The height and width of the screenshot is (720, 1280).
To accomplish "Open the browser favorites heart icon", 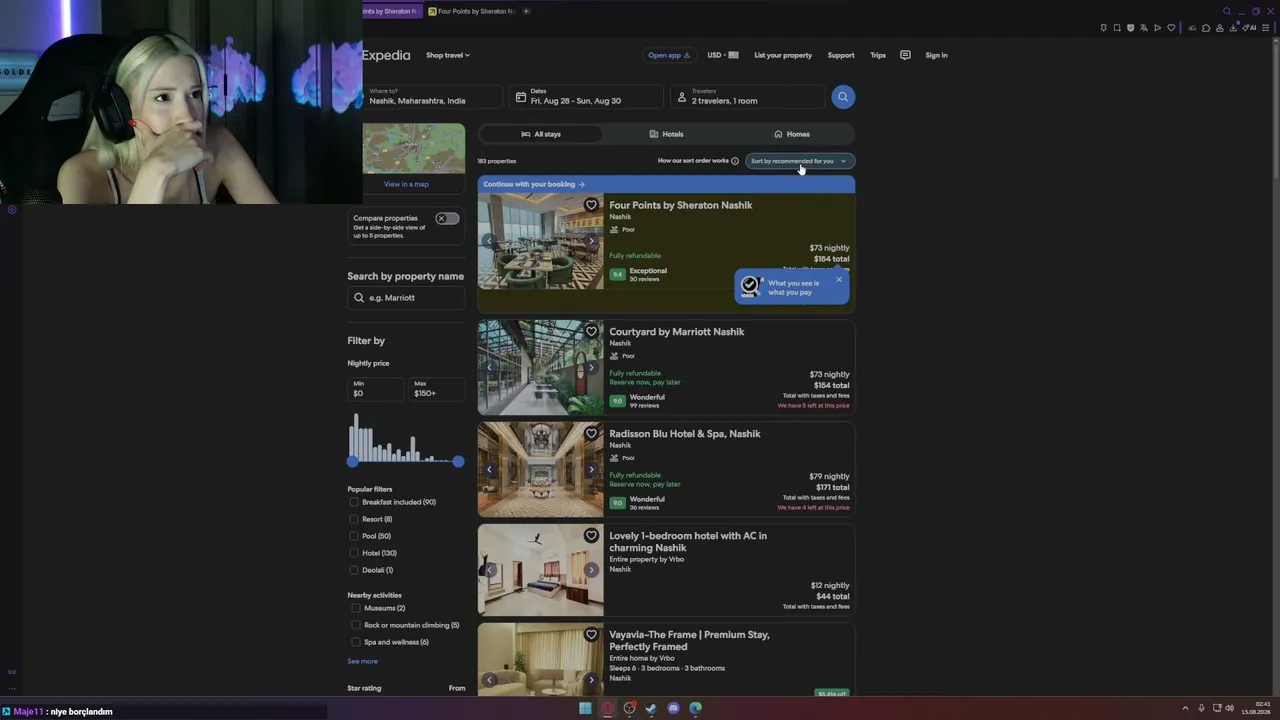I will [x=1171, y=28].
